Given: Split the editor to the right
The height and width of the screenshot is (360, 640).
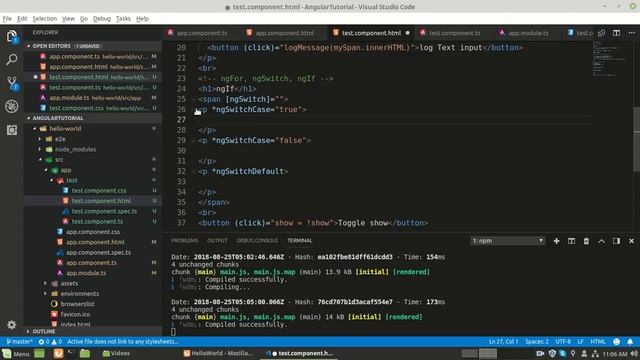Looking at the screenshot, I should pos(616,33).
